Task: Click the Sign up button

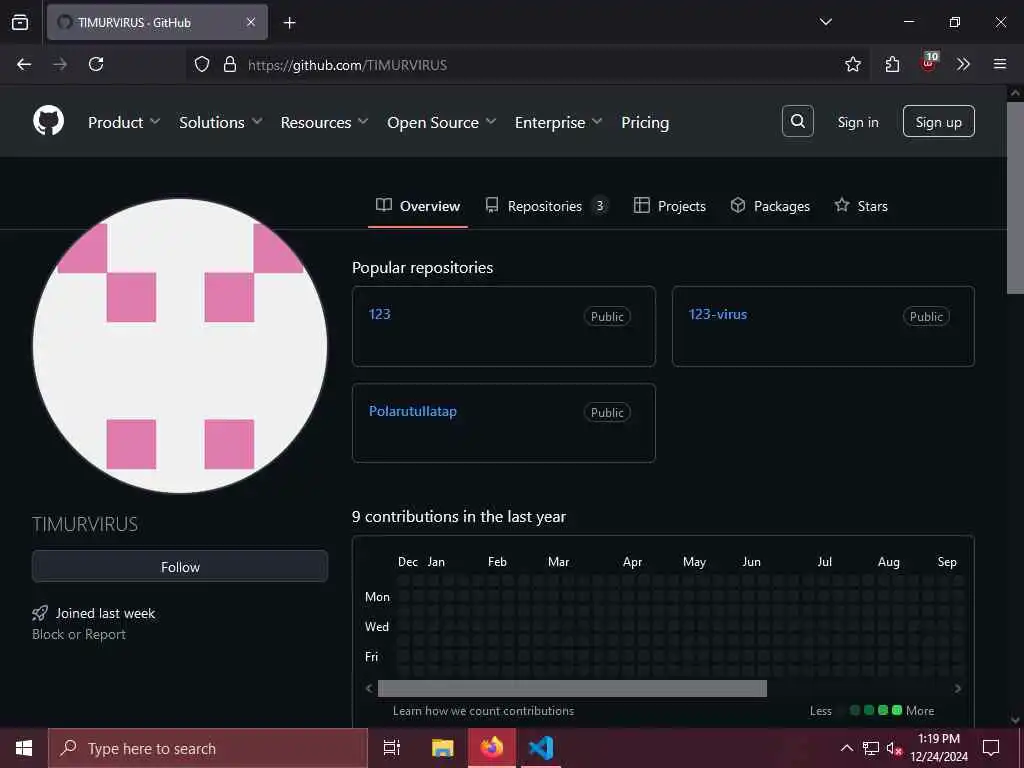Action: coord(938,121)
